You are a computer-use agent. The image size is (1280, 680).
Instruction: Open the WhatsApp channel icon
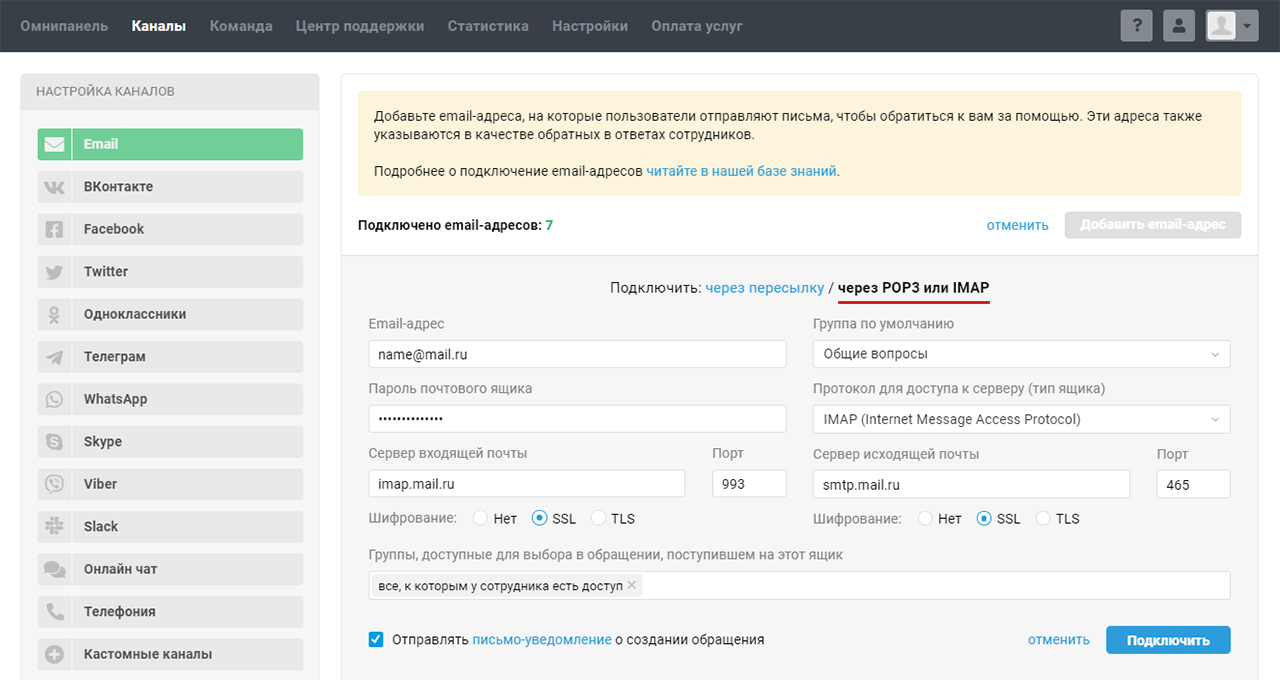click(x=54, y=399)
